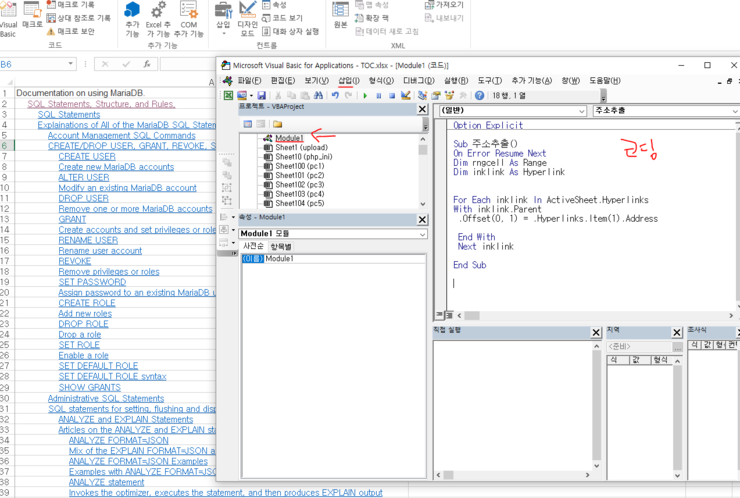
Task: Open 도구(T) menu in VBA editor
Action: [x=489, y=81]
